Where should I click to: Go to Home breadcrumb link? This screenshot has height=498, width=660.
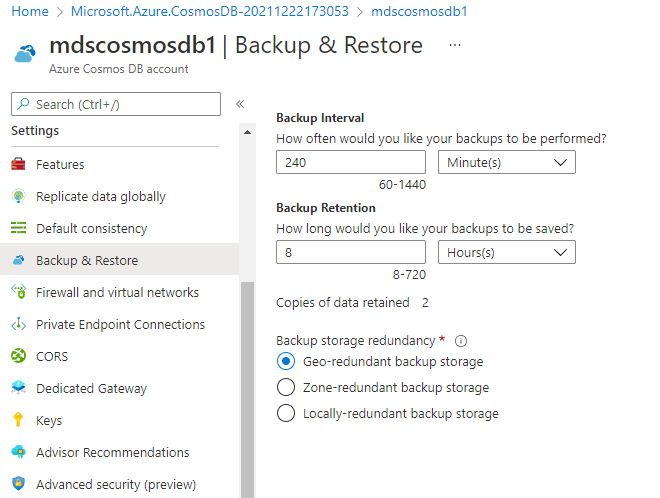point(30,11)
